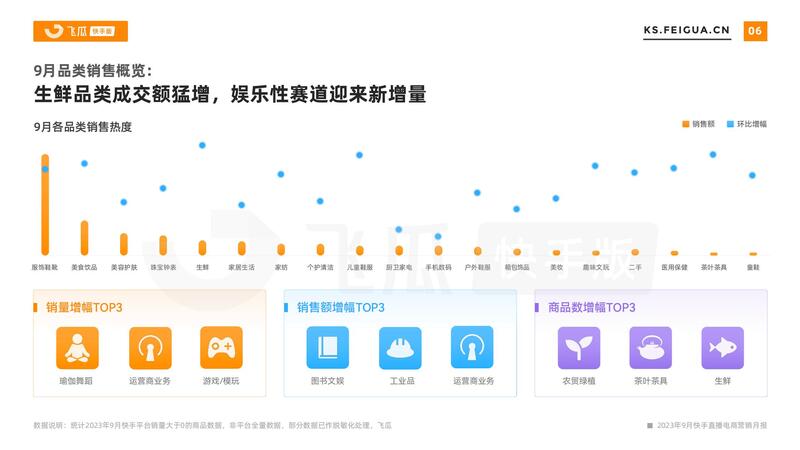
Task: Click the 手机数码 axis label in chart
Action: pyautogui.click(x=438, y=268)
